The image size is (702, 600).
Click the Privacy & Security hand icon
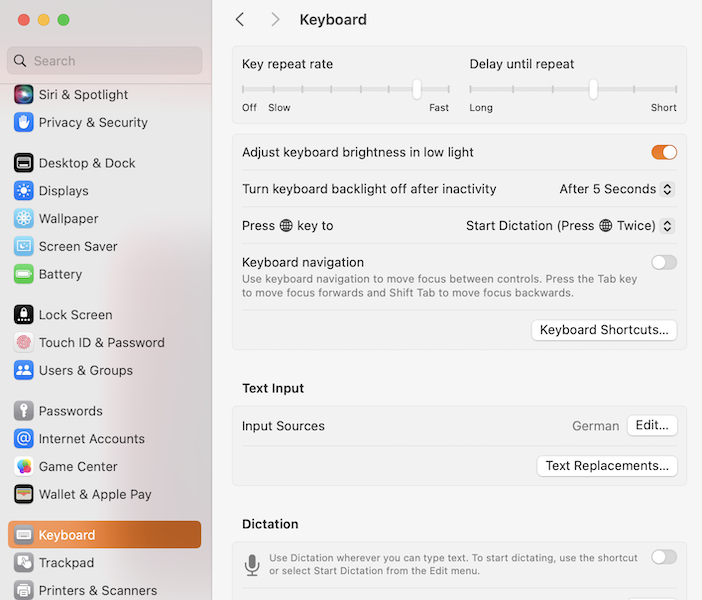point(23,122)
